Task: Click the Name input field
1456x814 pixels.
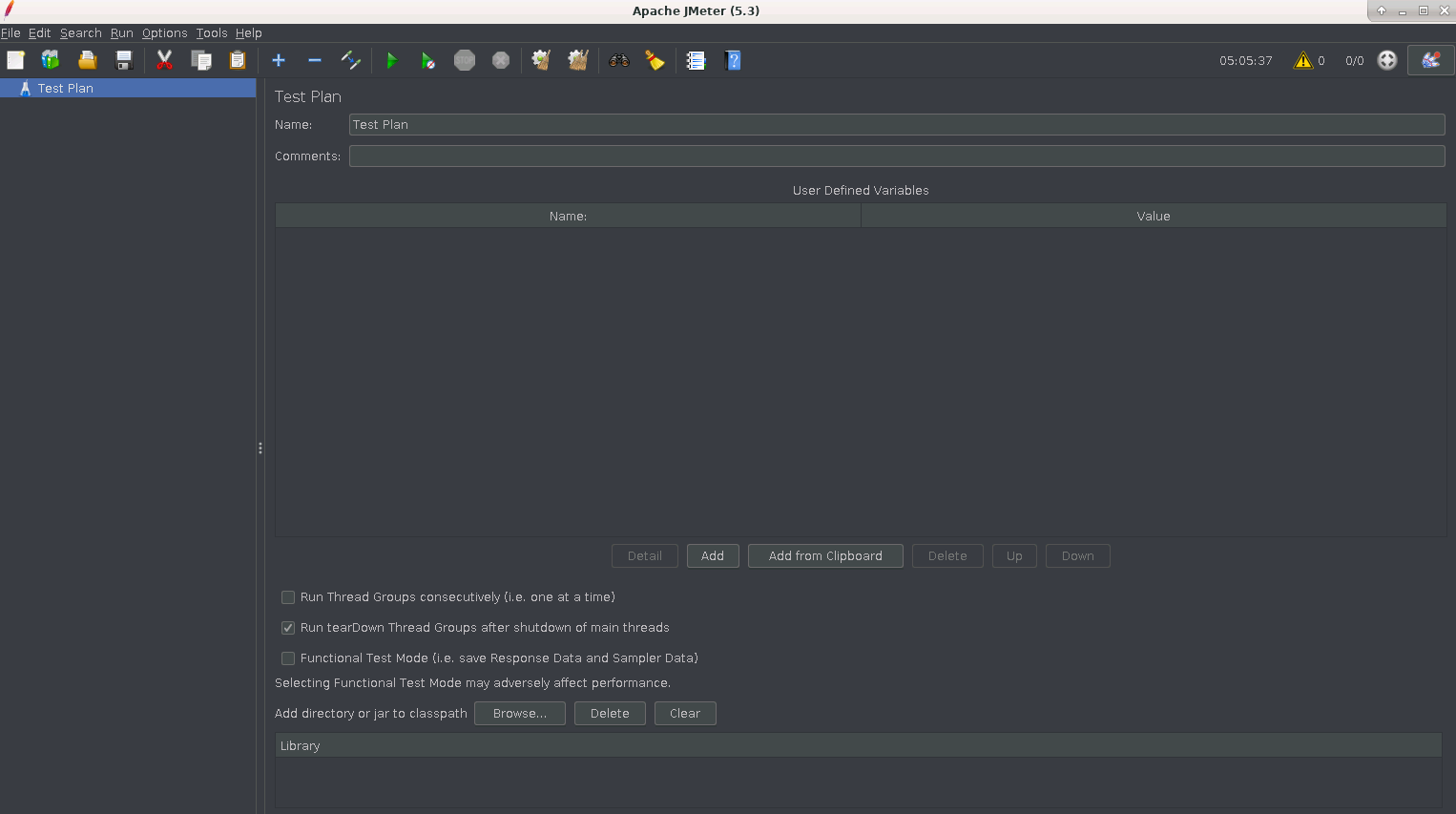Action: click(x=897, y=125)
